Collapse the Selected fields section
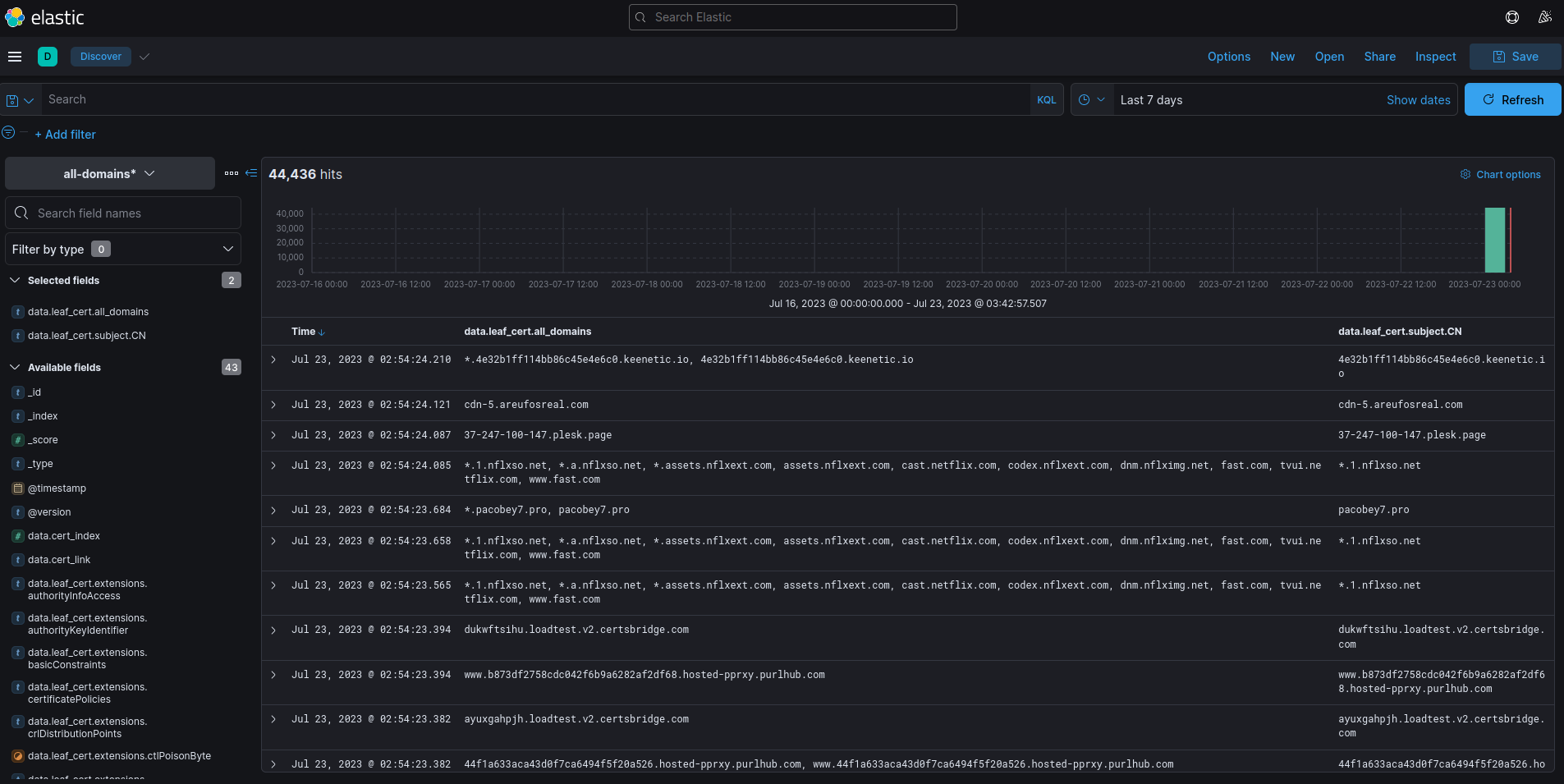 pos(15,281)
